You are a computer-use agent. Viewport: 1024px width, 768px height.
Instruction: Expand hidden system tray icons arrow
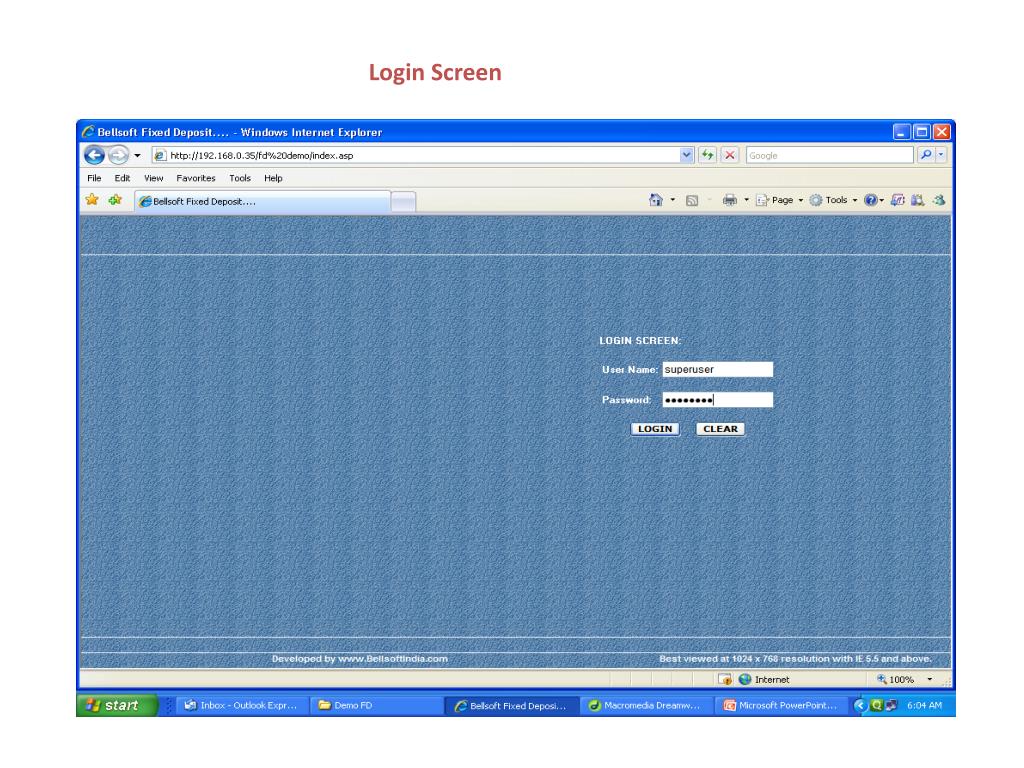tap(859, 705)
